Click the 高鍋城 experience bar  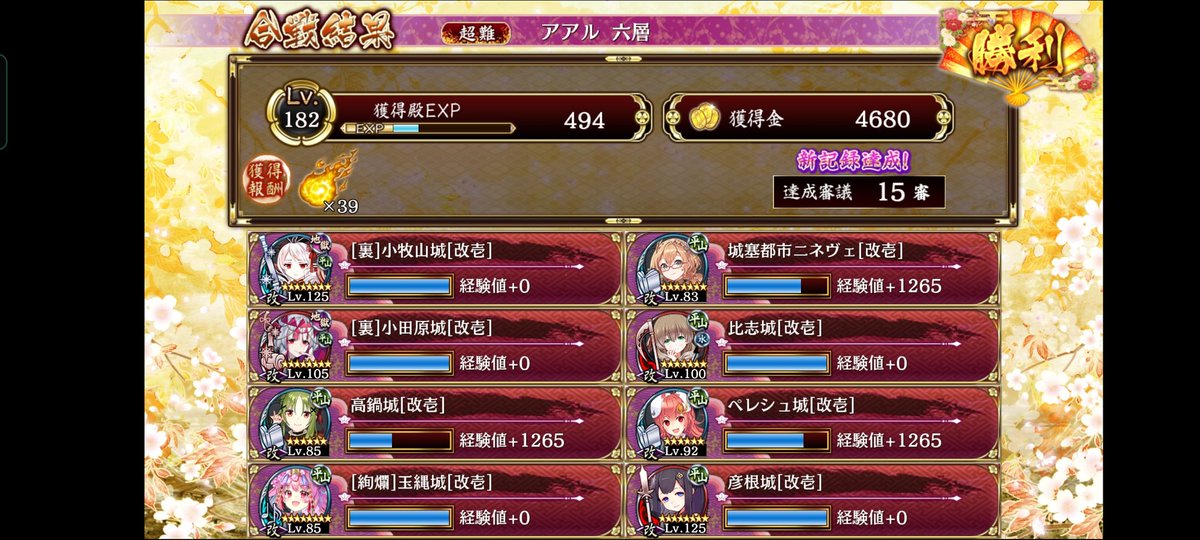click(x=400, y=439)
